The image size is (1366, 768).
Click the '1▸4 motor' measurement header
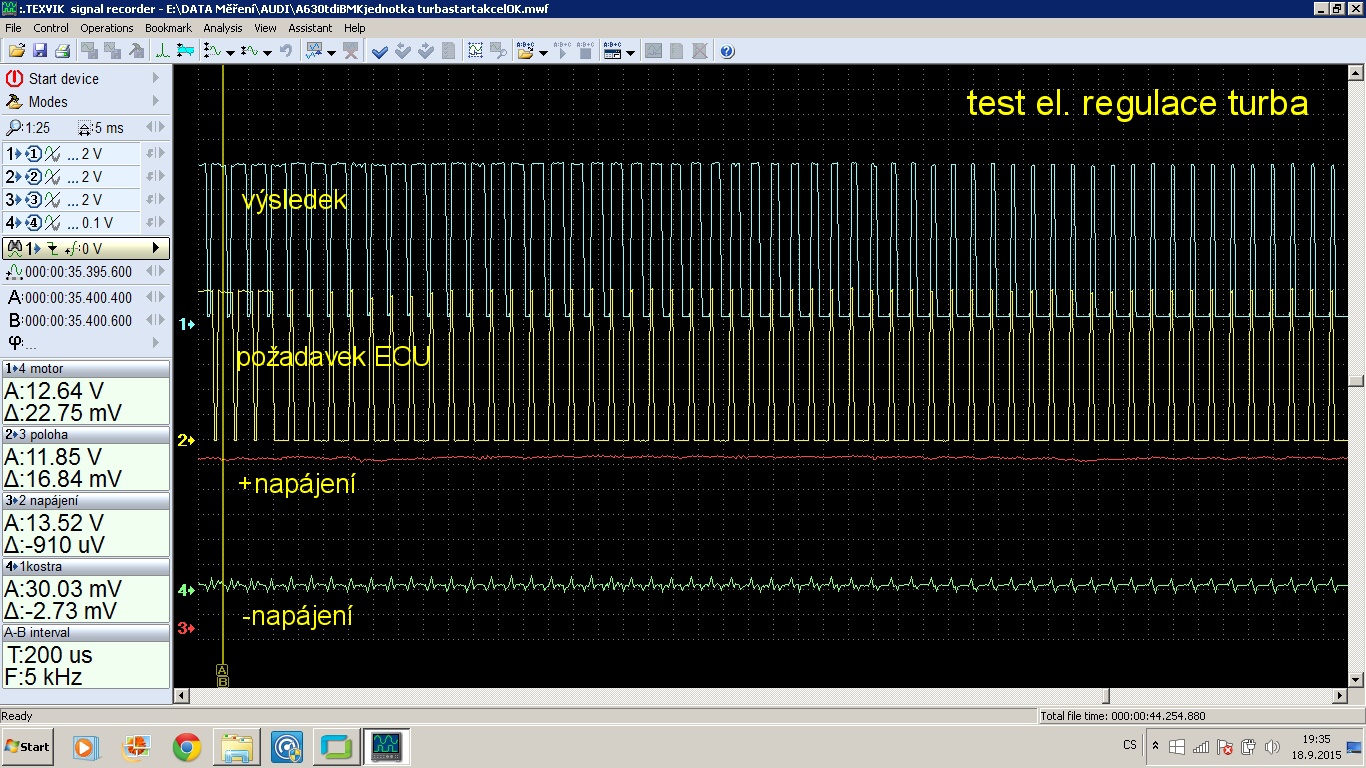(x=86, y=369)
